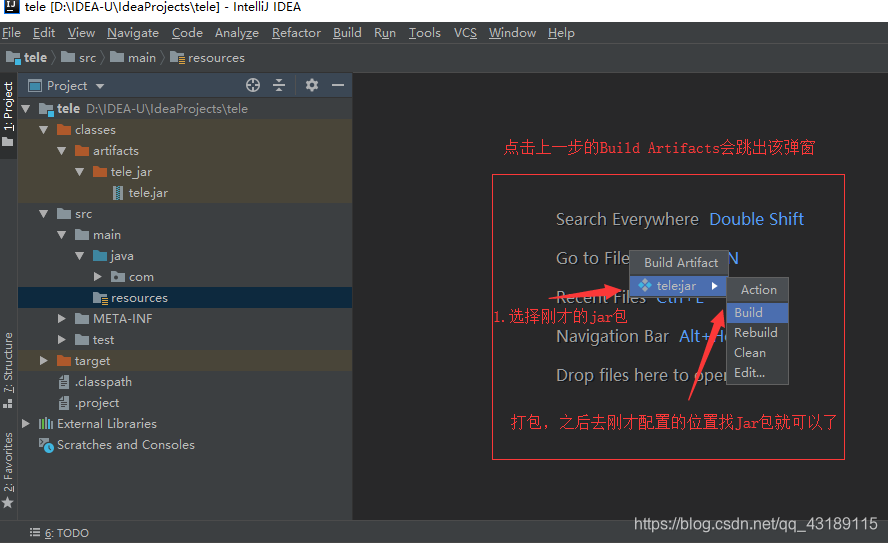Choose Clean in the Action submenu
Screen dimensions: 888x543
coord(757,353)
